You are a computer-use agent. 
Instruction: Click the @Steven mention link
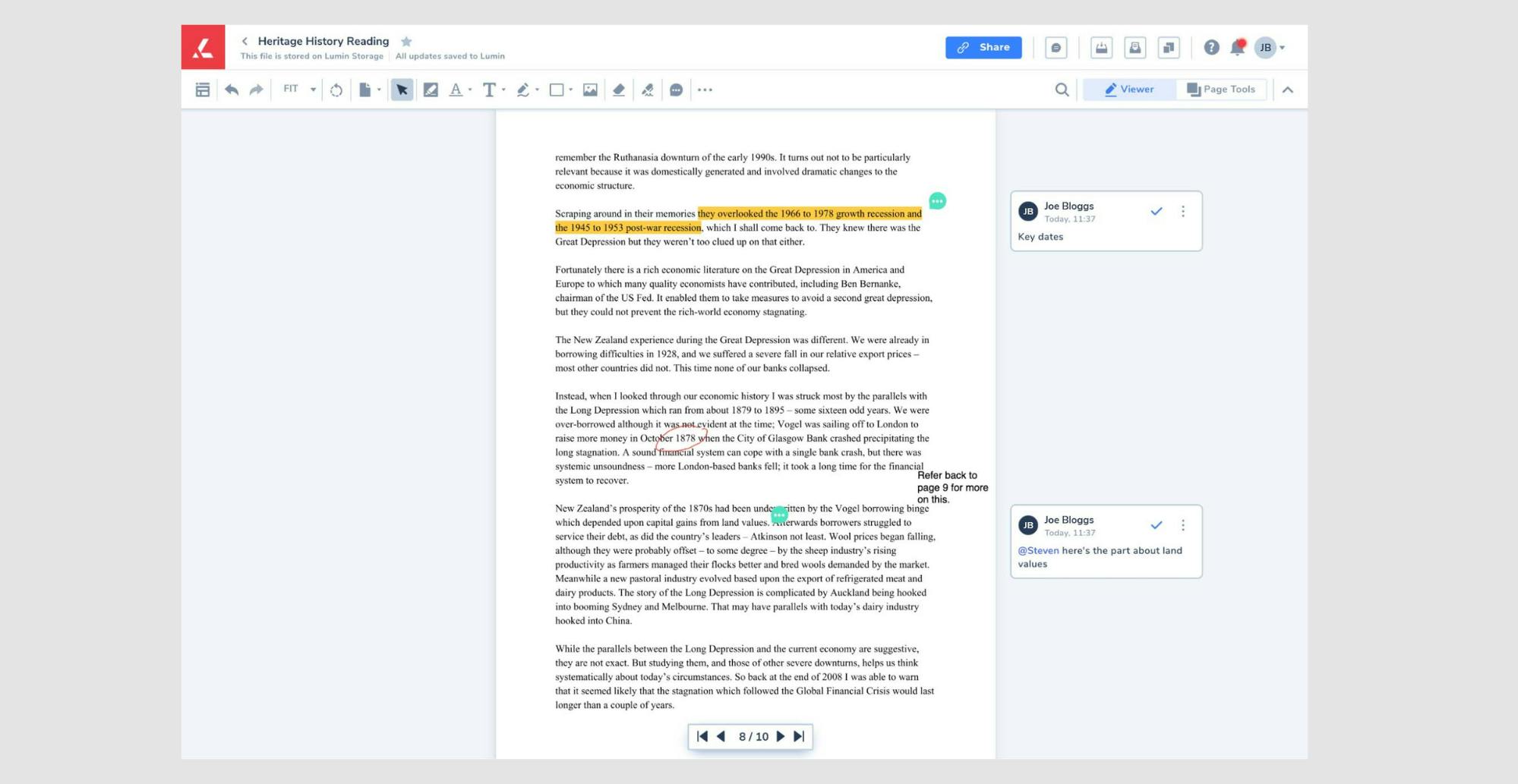(1037, 551)
